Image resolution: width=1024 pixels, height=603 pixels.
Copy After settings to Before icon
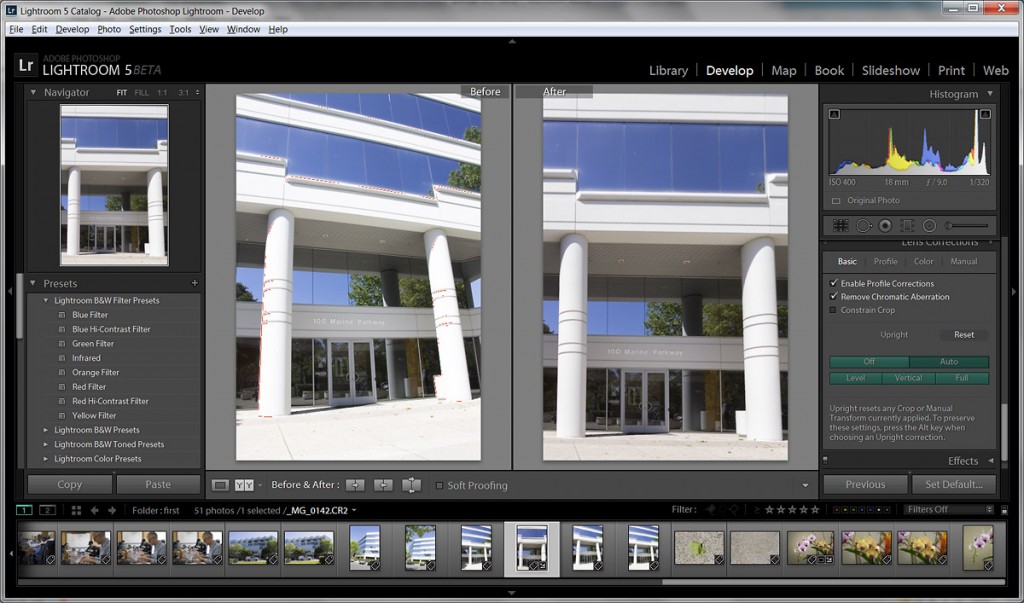383,485
